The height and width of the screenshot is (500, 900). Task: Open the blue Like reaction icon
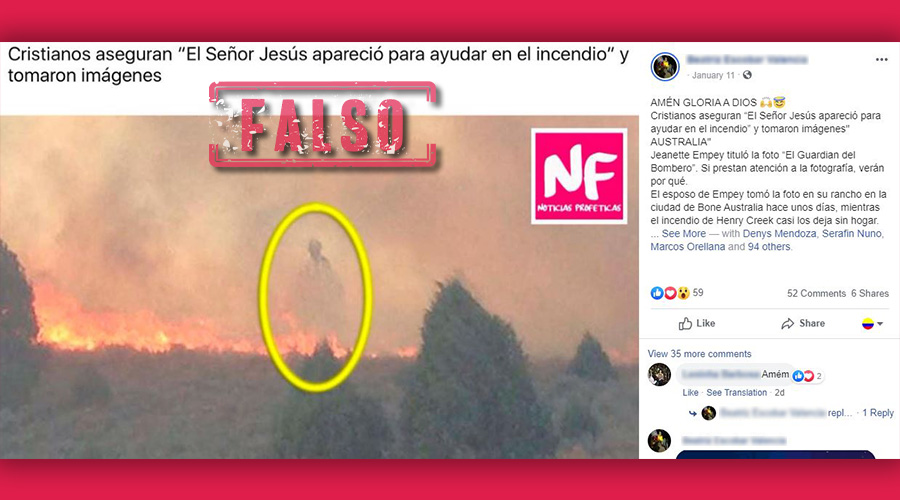pyautogui.click(x=657, y=293)
